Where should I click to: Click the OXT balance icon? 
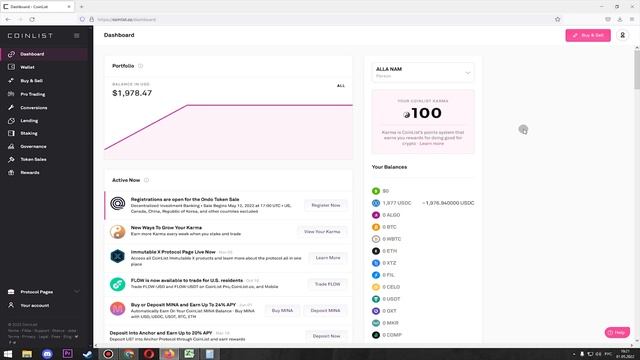pyautogui.click(x=376, y=311)
